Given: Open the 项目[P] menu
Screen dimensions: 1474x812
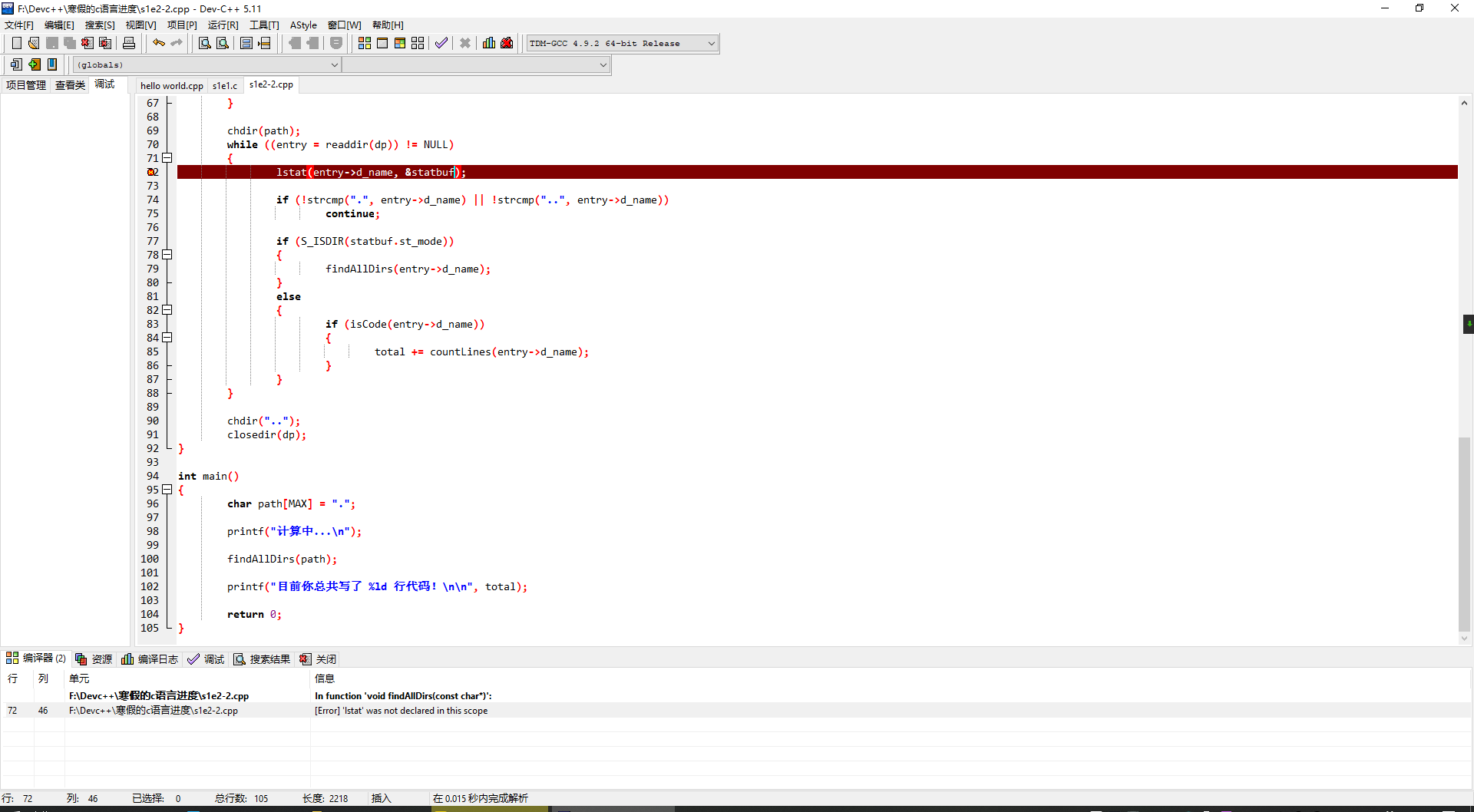Looking at the screenshot, I should coord(182,25).
